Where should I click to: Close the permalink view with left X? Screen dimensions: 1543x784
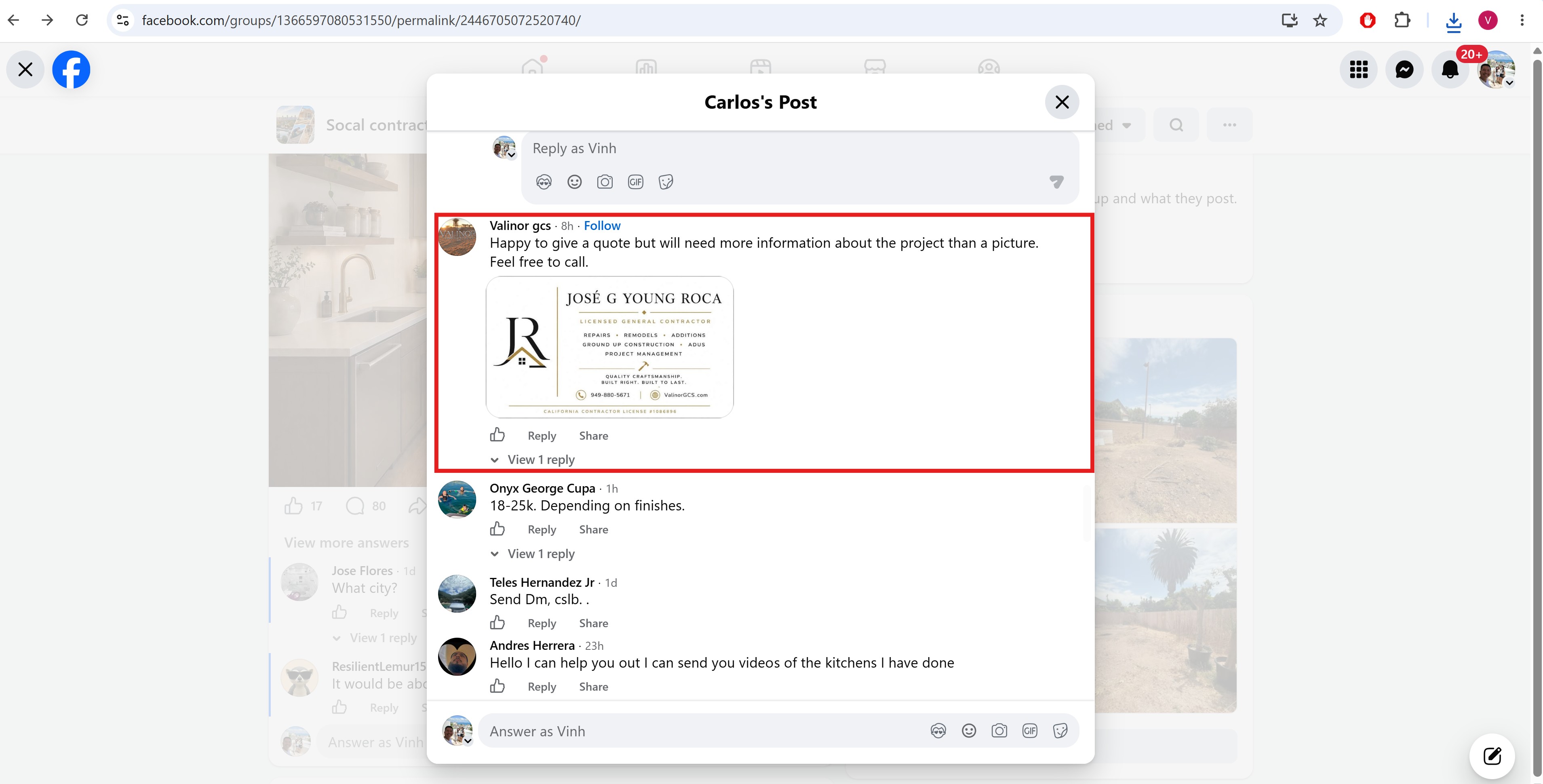click(25, 70)
